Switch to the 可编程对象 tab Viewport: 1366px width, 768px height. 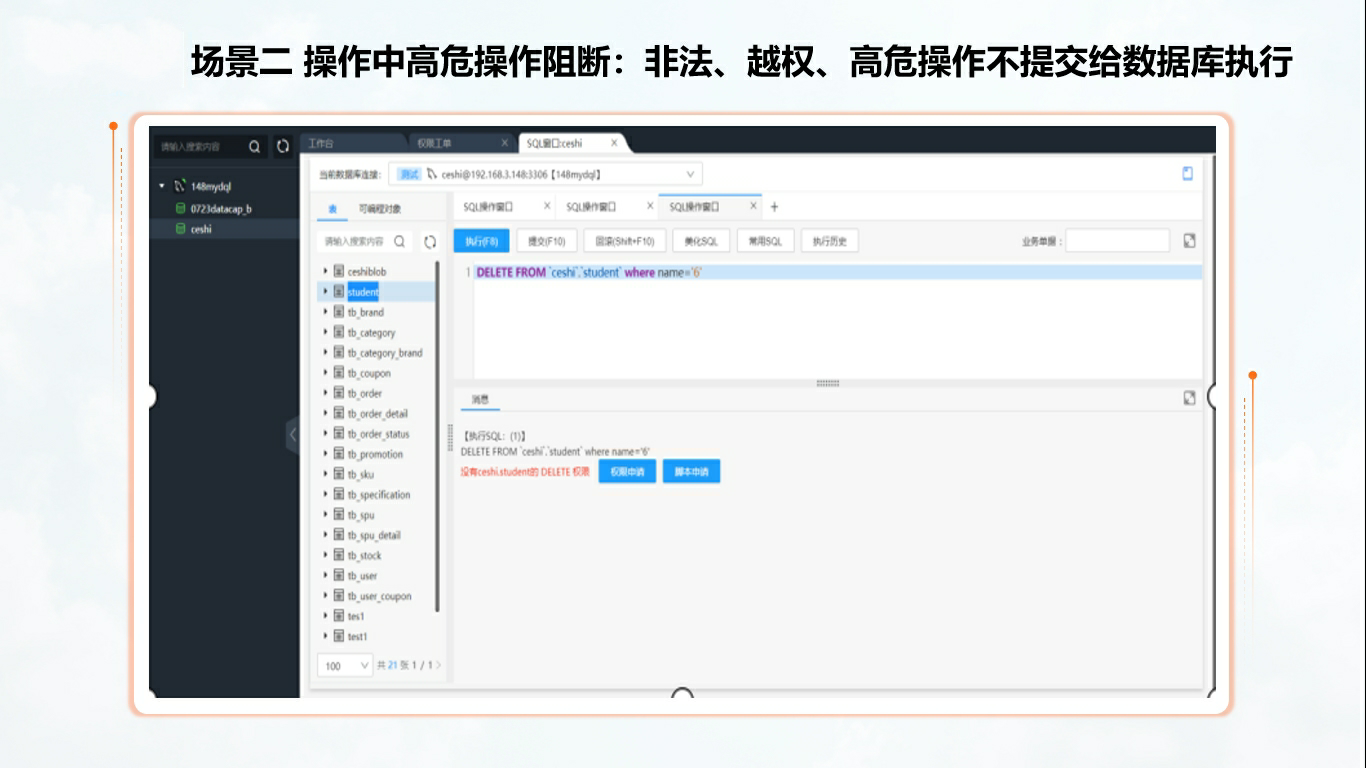tap(380, 209)
